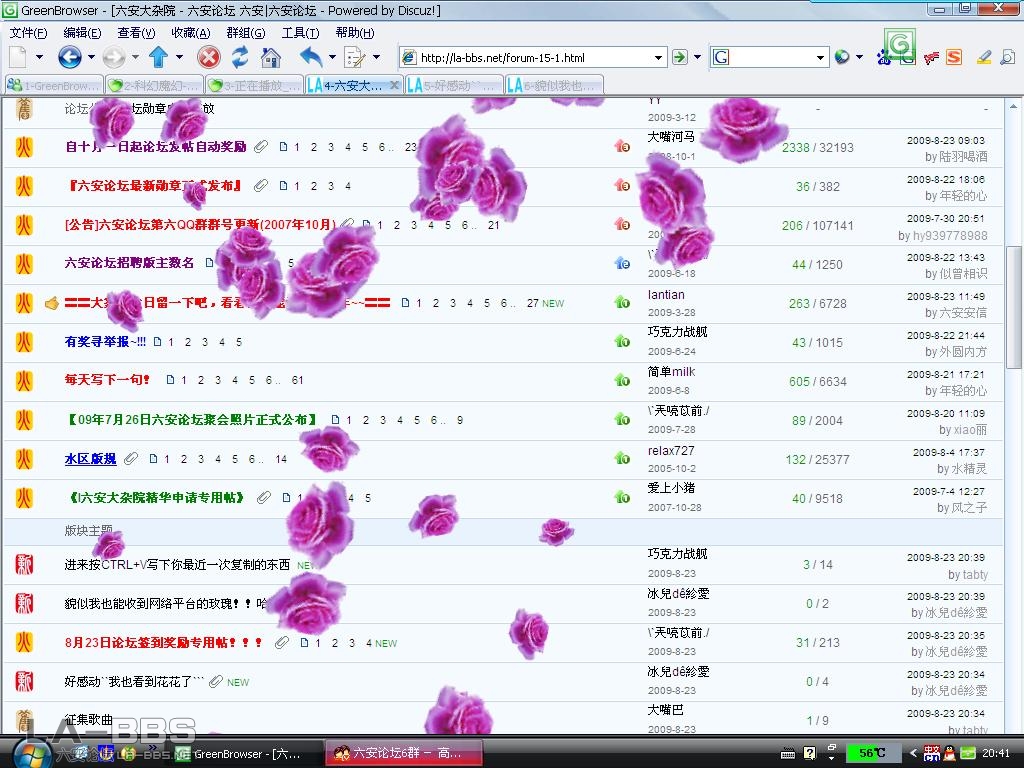
Task: Refresh the current page
Action: click(240, 57)
